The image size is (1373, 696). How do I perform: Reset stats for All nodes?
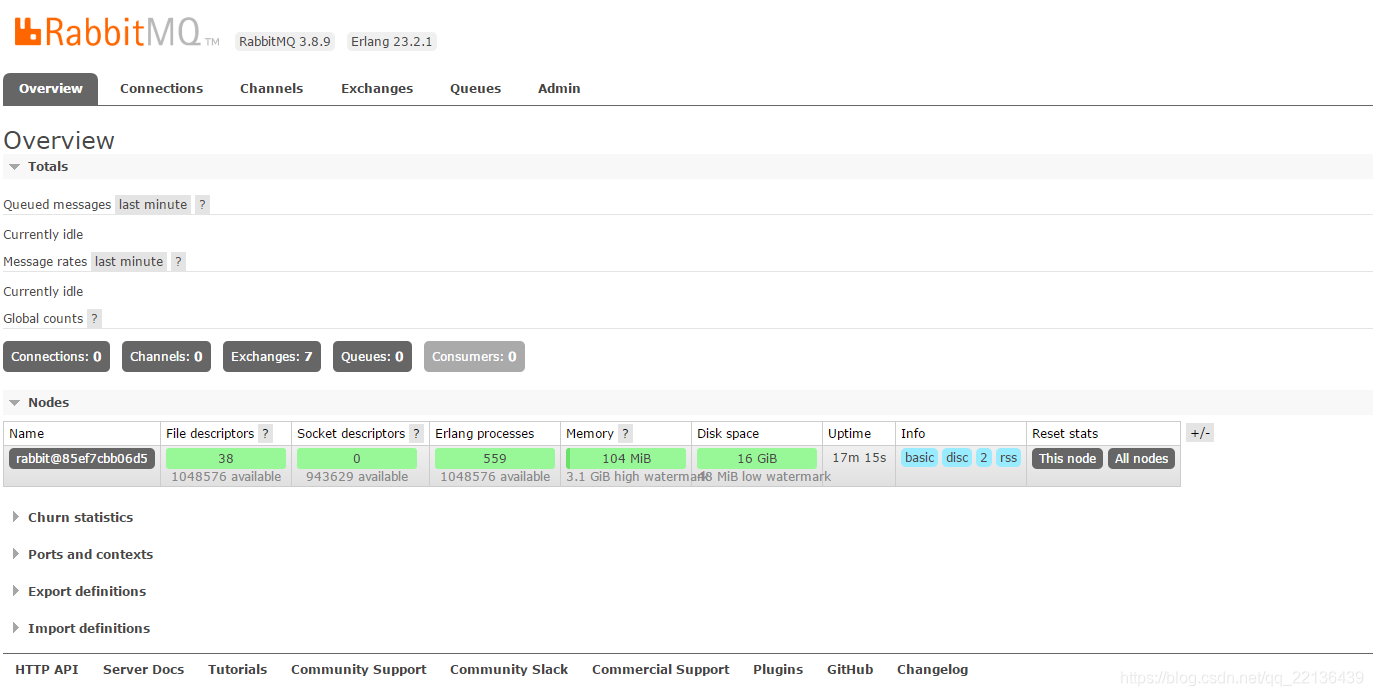click(1141, 458)
